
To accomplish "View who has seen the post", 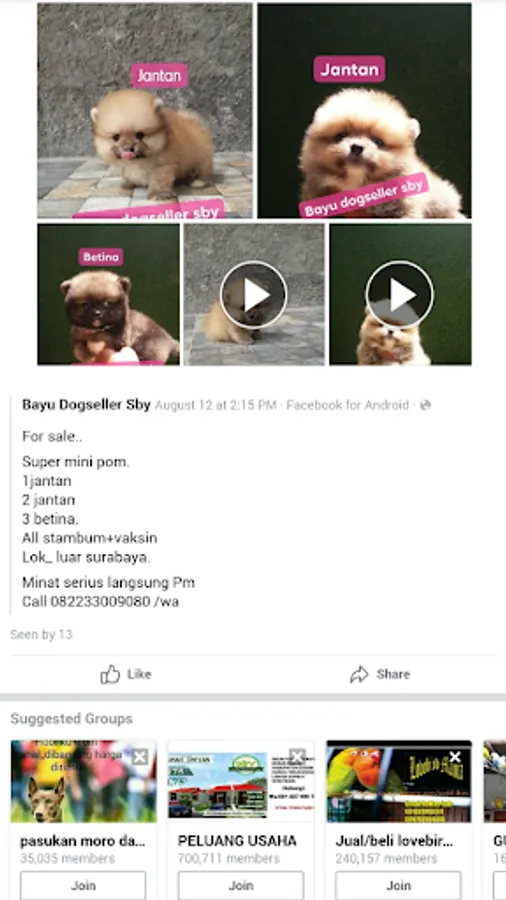I will 41,634.
